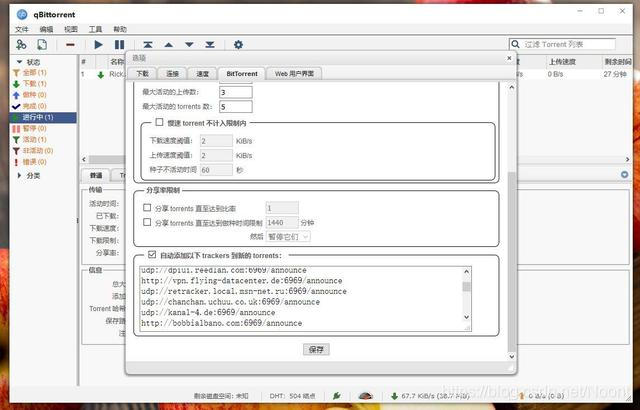Click the green download arrow in torrent row
This screenshot has width=640, height=410.
[x=100, y=75]
